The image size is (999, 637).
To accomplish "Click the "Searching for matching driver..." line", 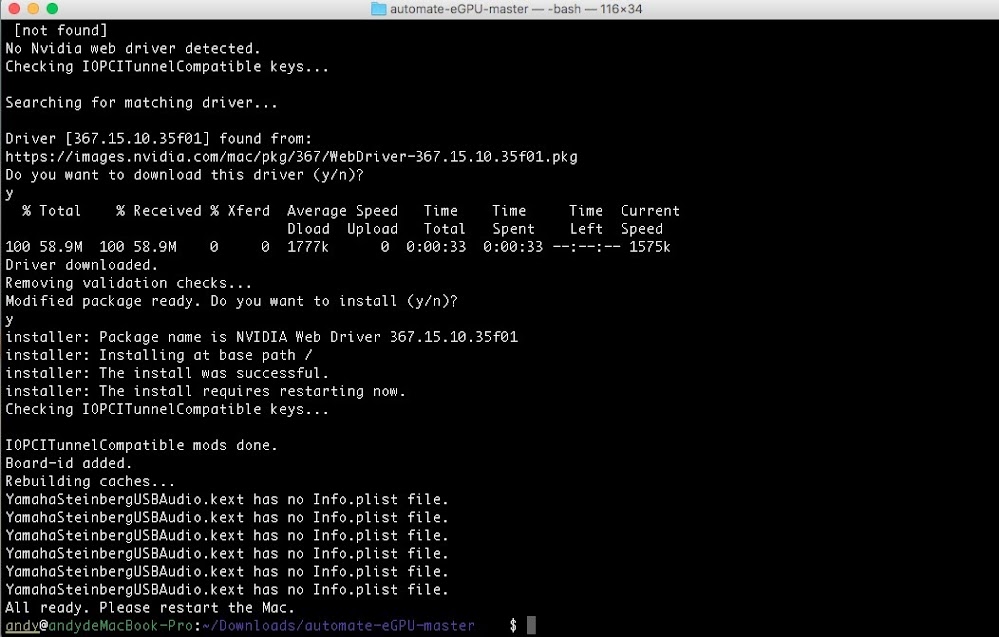I will coord(141,103).
